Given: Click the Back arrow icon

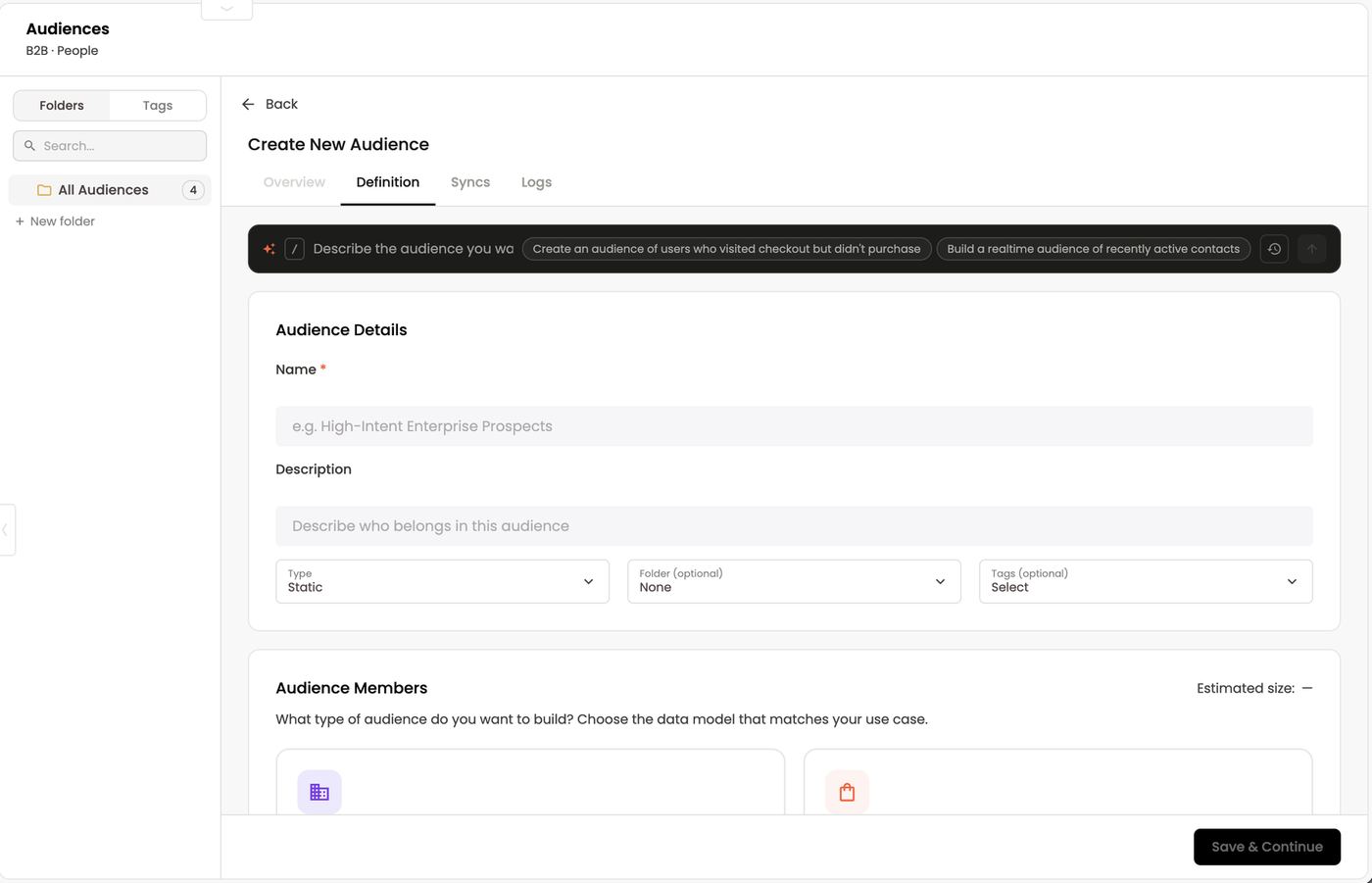Looking at the screenshot, I should coord(248,104).
